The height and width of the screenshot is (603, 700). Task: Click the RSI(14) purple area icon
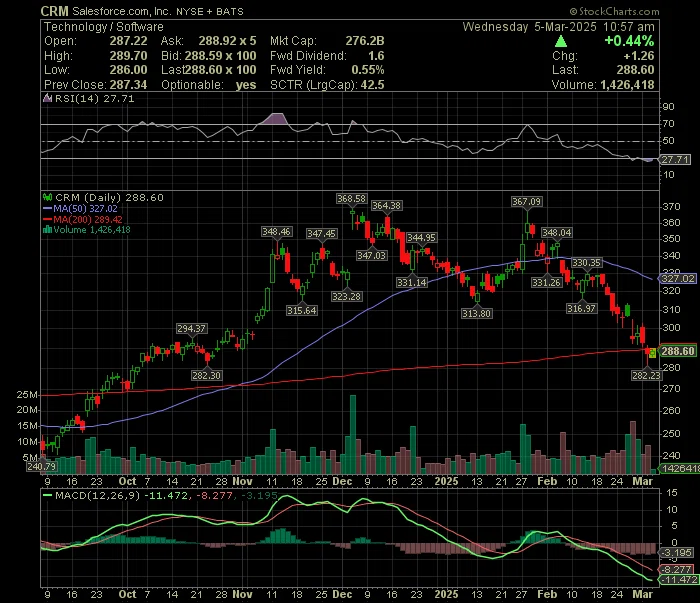pyautogui.click(x=47, y=98)
